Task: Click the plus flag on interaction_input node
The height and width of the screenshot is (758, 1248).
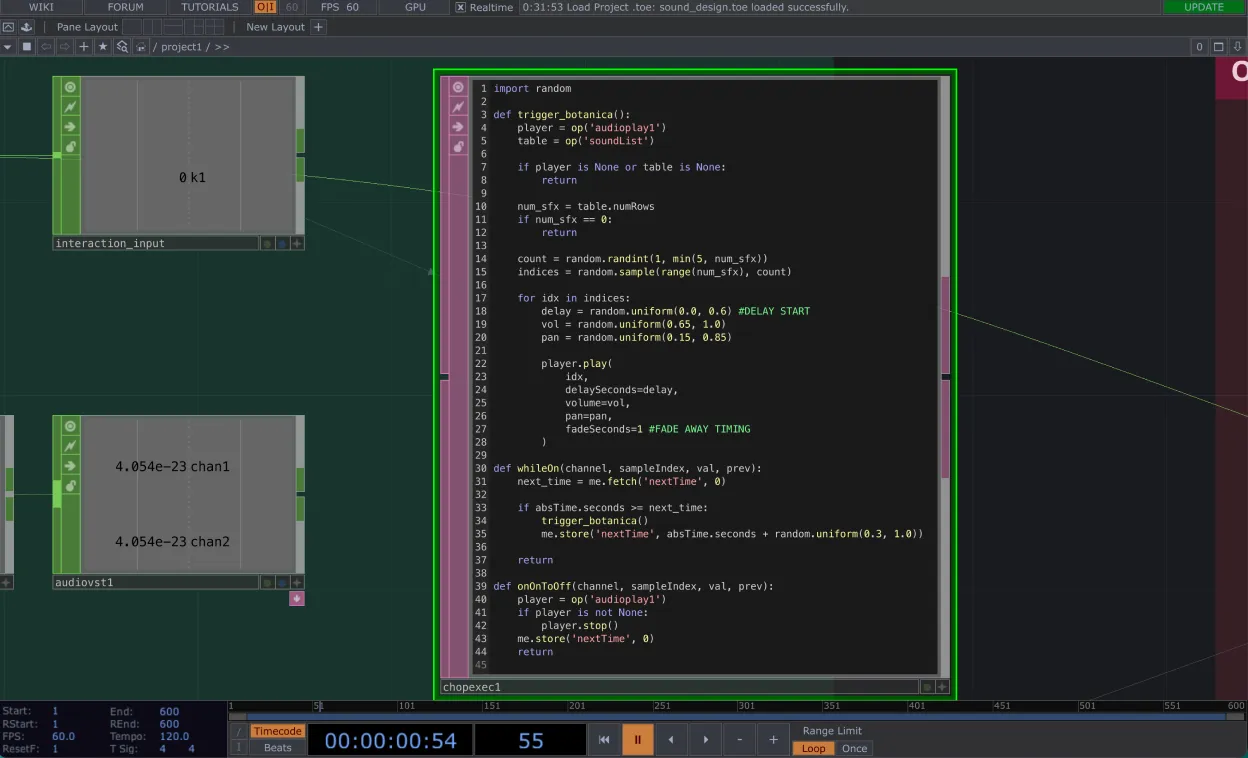Action: (x=297, y=243)
